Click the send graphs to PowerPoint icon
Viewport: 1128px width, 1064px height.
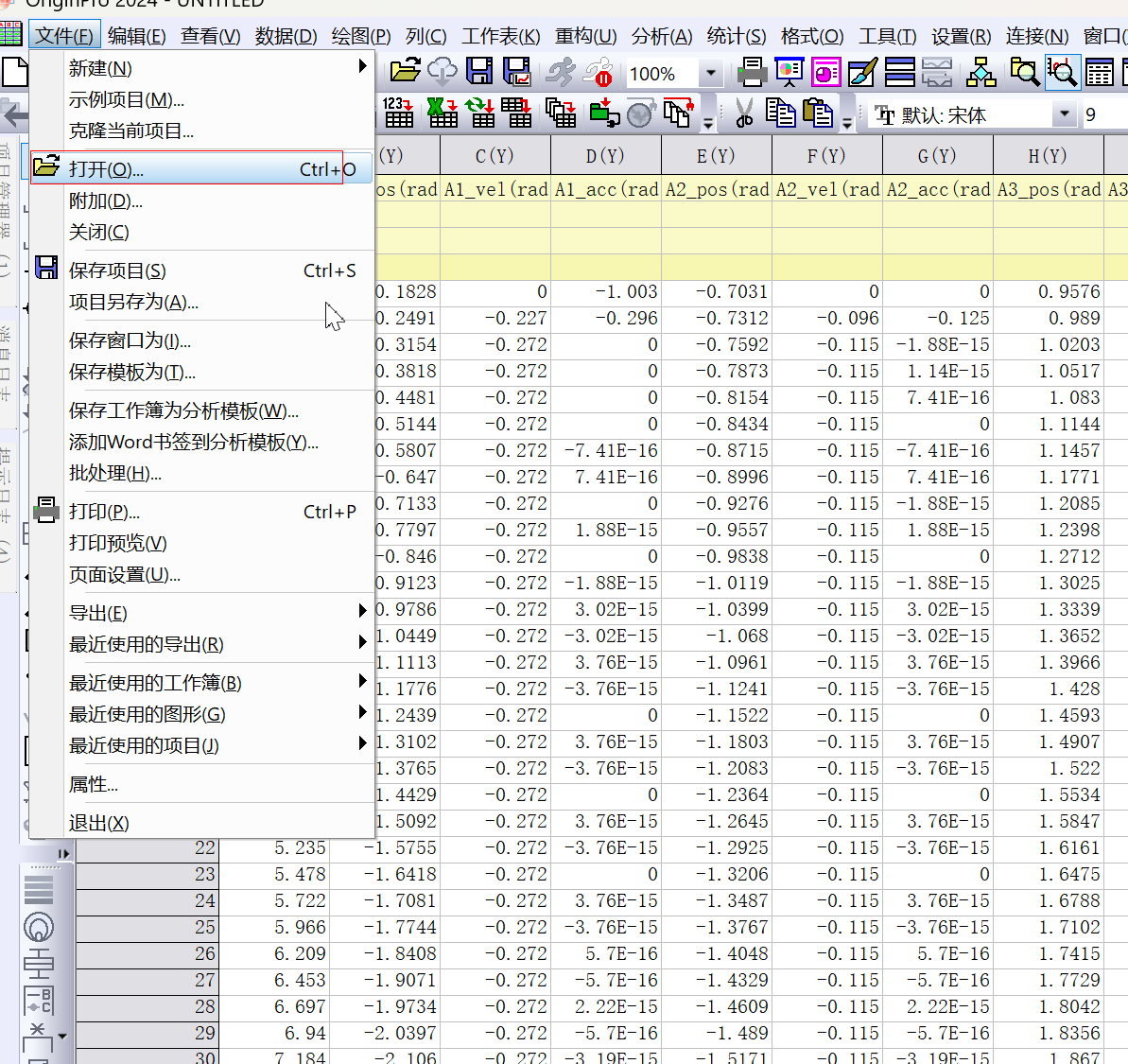pos(825,72)
